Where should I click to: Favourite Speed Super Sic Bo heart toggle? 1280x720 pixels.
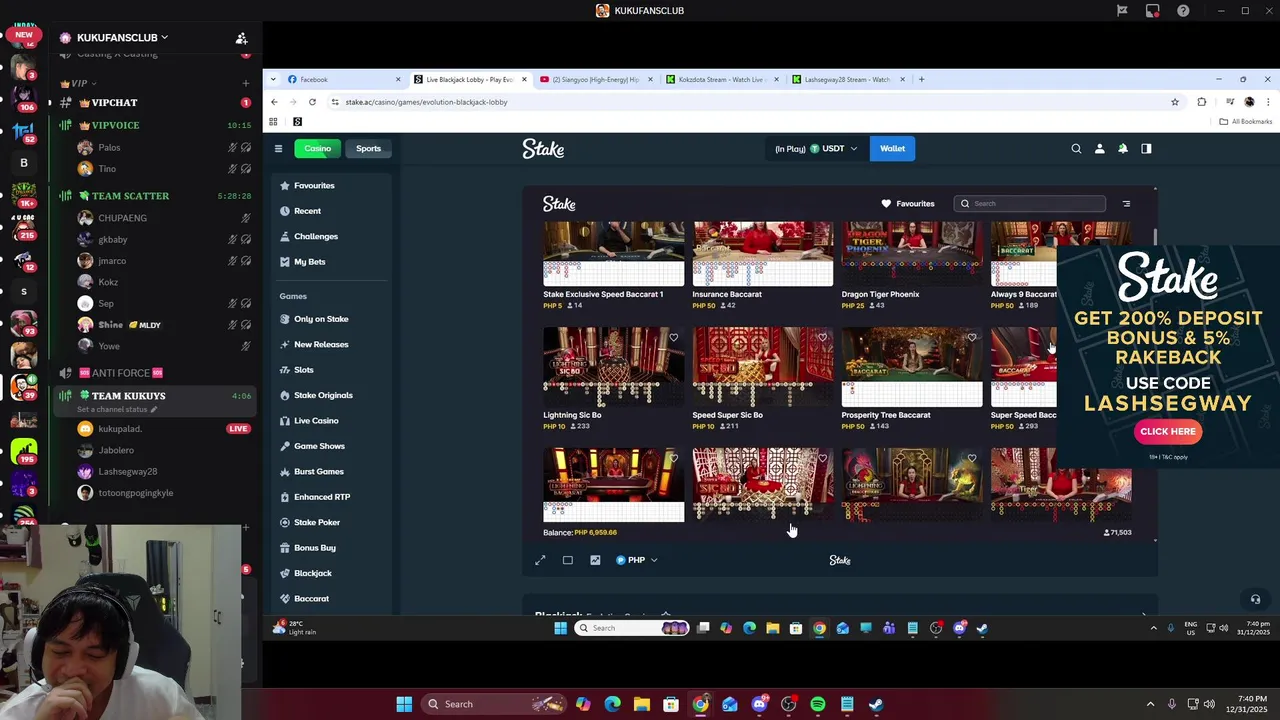[x=822, y=338]
